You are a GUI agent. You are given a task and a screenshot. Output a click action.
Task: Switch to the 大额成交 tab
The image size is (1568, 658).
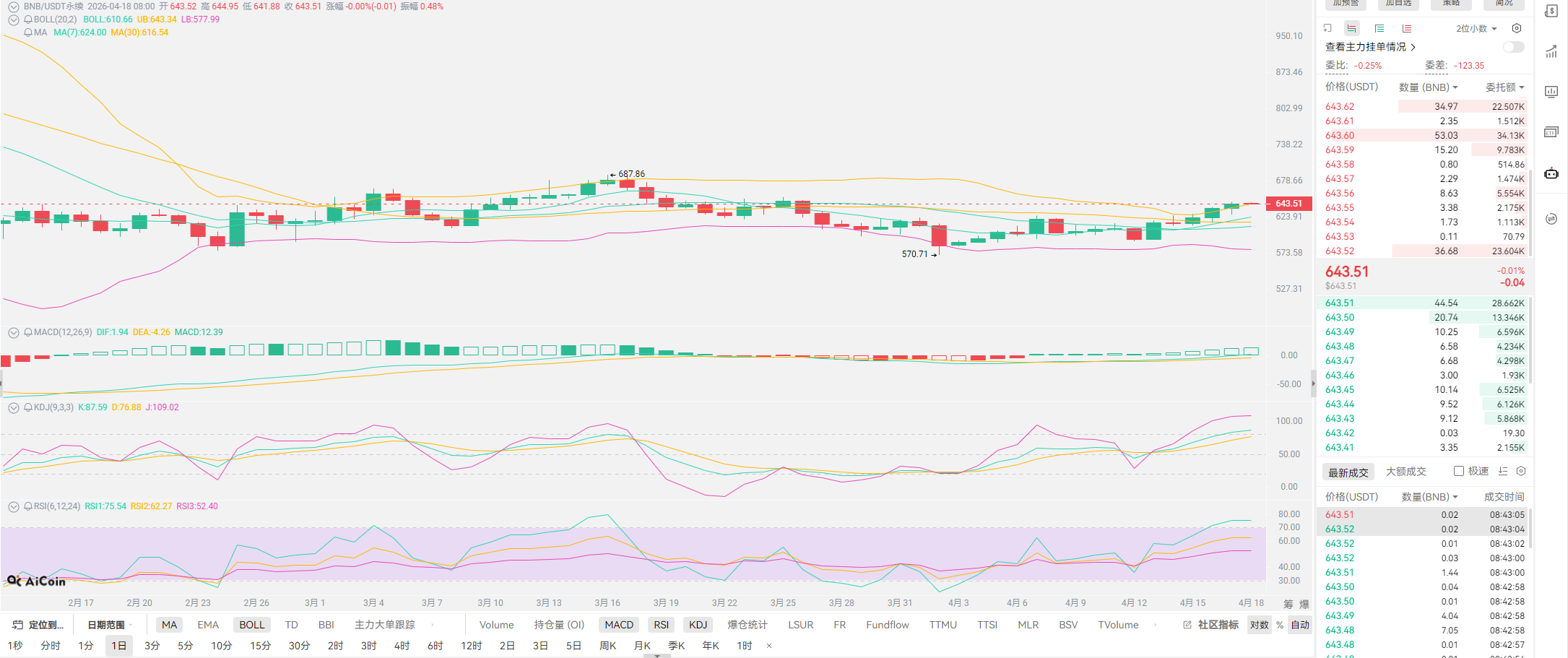tap(1405, 472)
